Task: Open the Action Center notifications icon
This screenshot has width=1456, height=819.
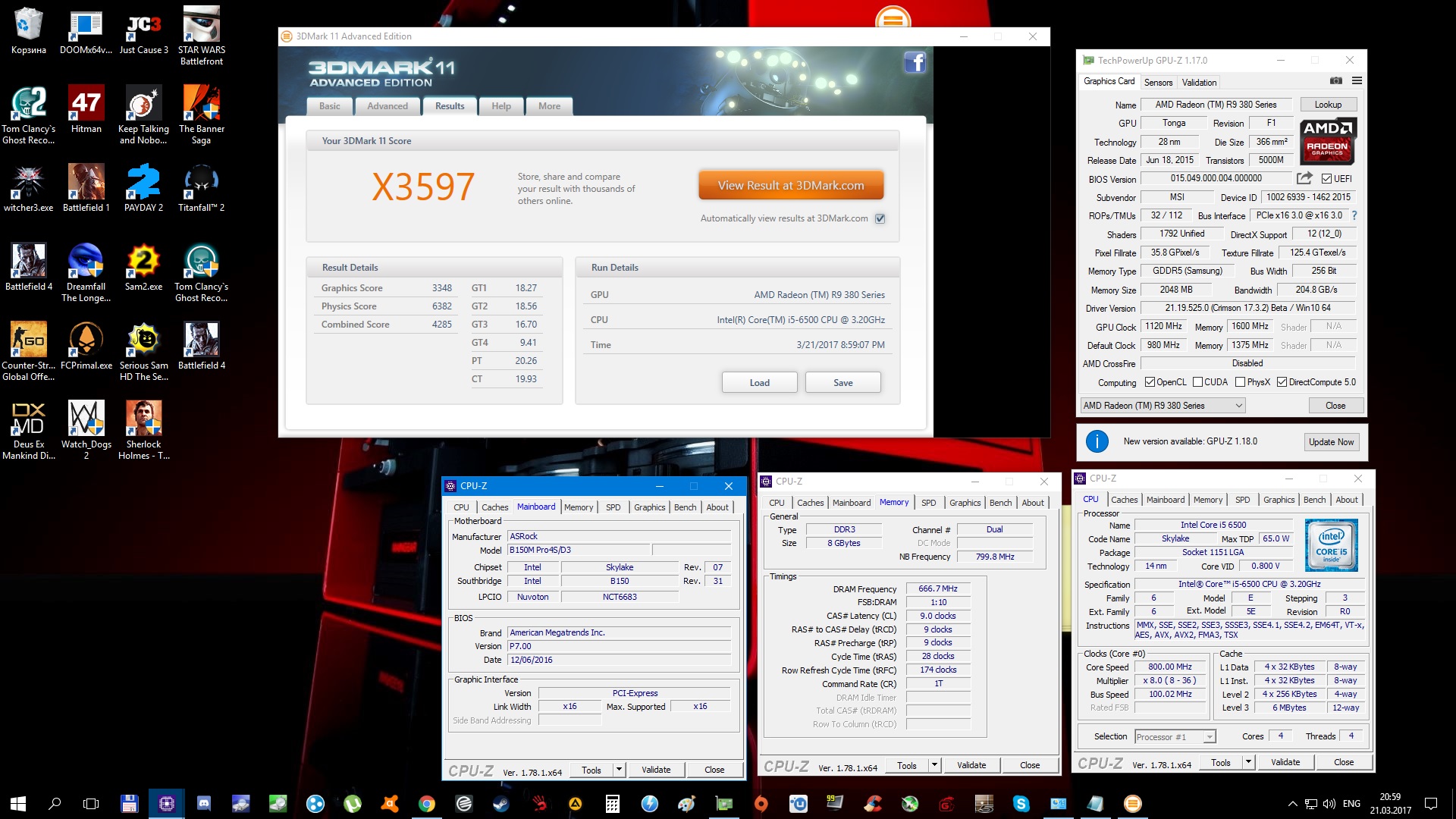Action: (1430, 803)
